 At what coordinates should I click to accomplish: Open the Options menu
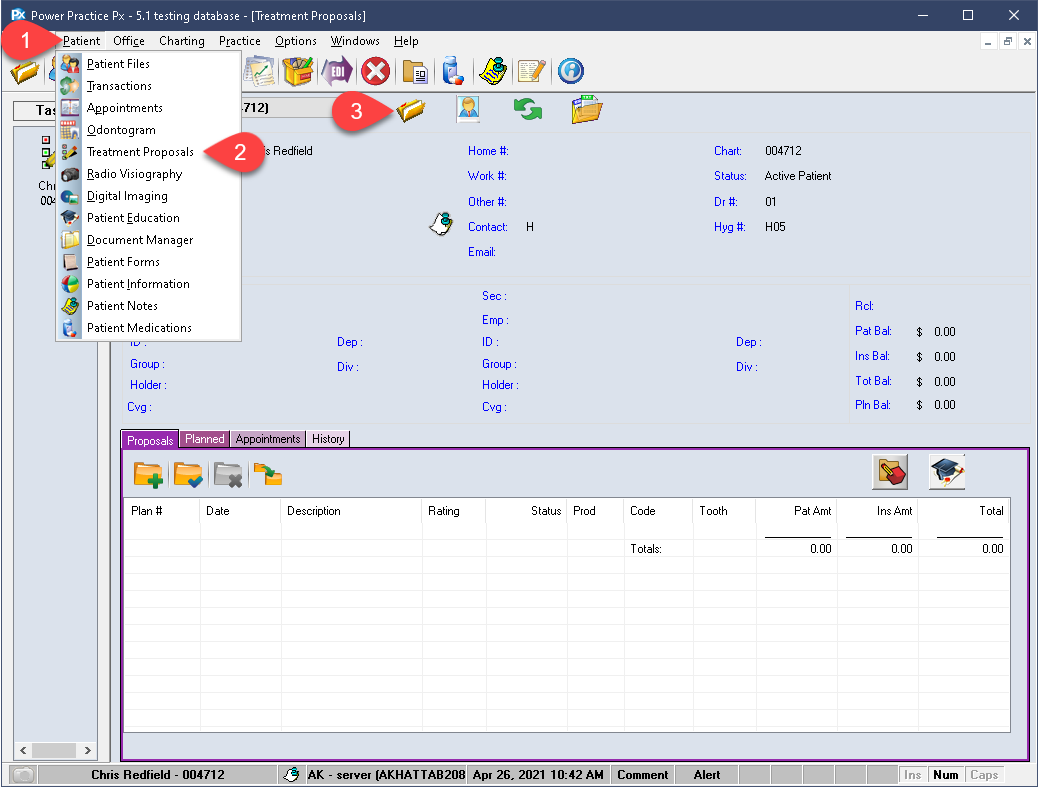click(x=295, y=41)
